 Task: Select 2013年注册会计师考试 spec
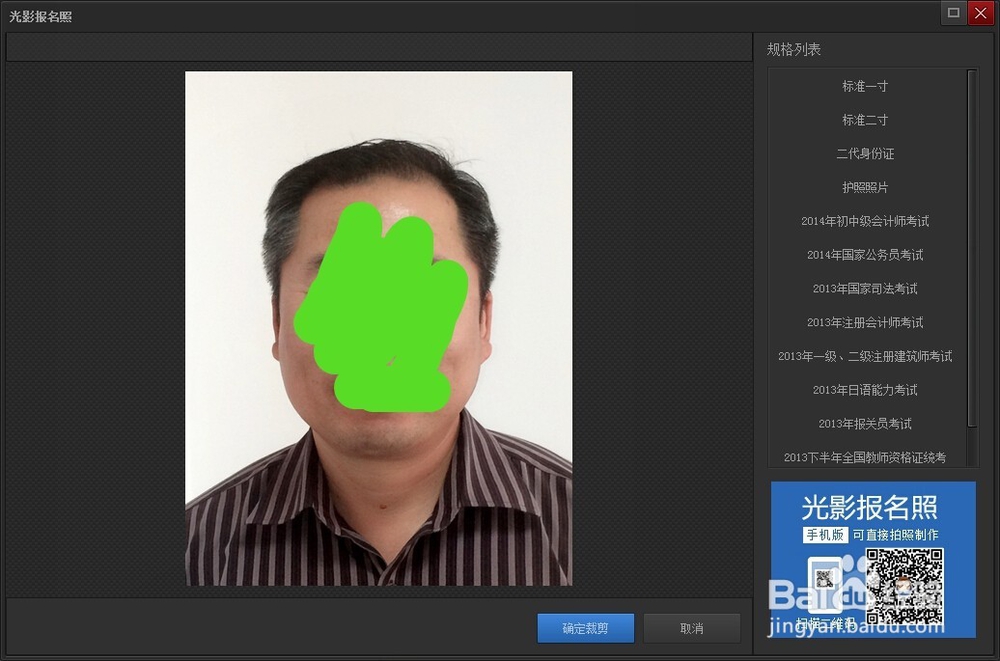tap(865, 323)
